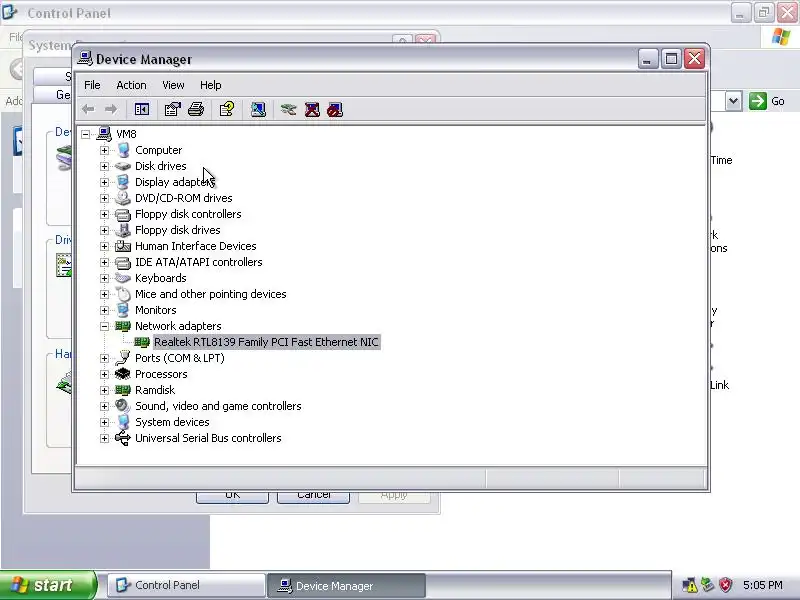Scan for hardware changes toolbar icon
The image size is (800, 600).
click(x=258, y=109)
